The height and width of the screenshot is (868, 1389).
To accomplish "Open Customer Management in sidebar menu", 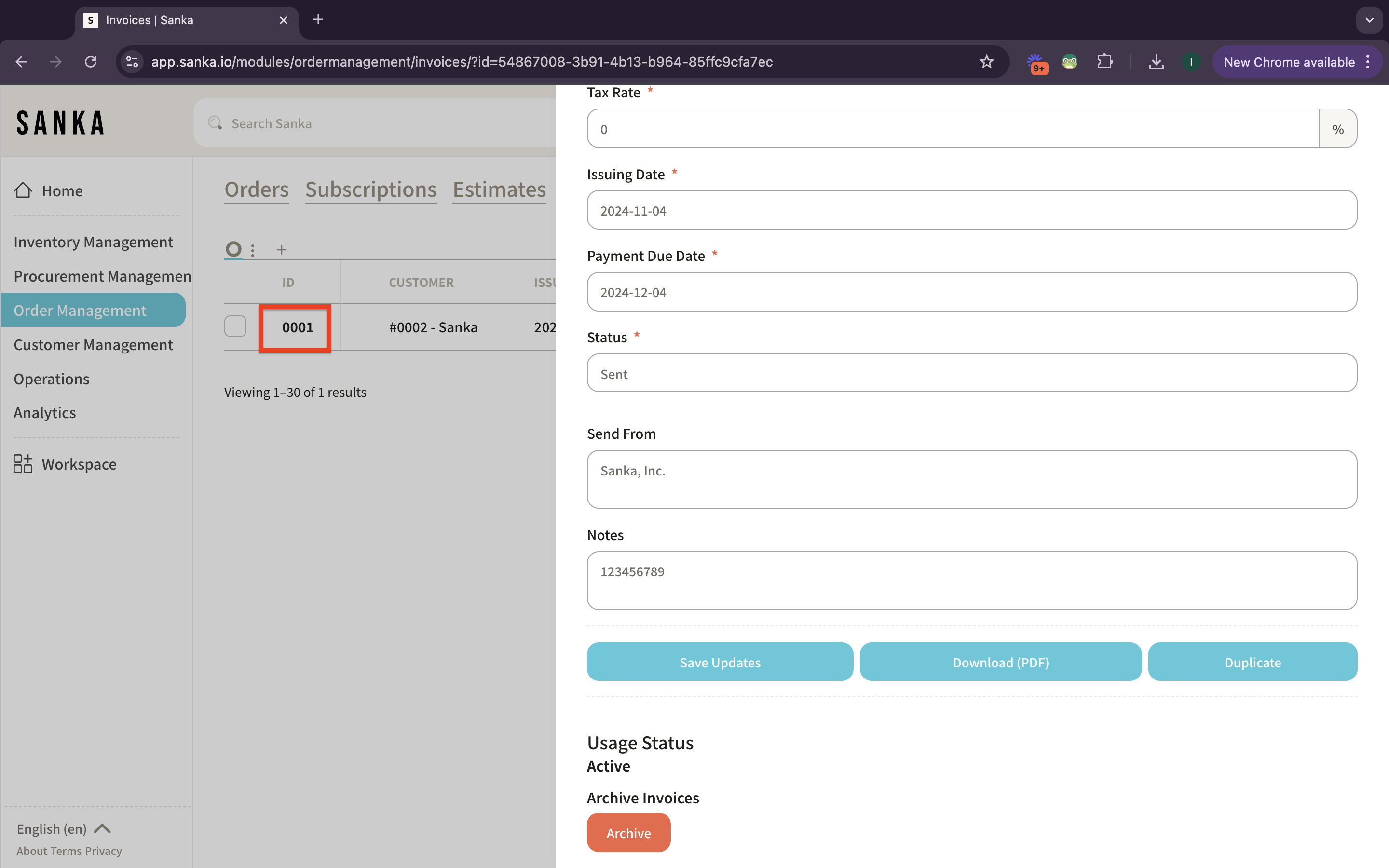I will click(93, 344).
